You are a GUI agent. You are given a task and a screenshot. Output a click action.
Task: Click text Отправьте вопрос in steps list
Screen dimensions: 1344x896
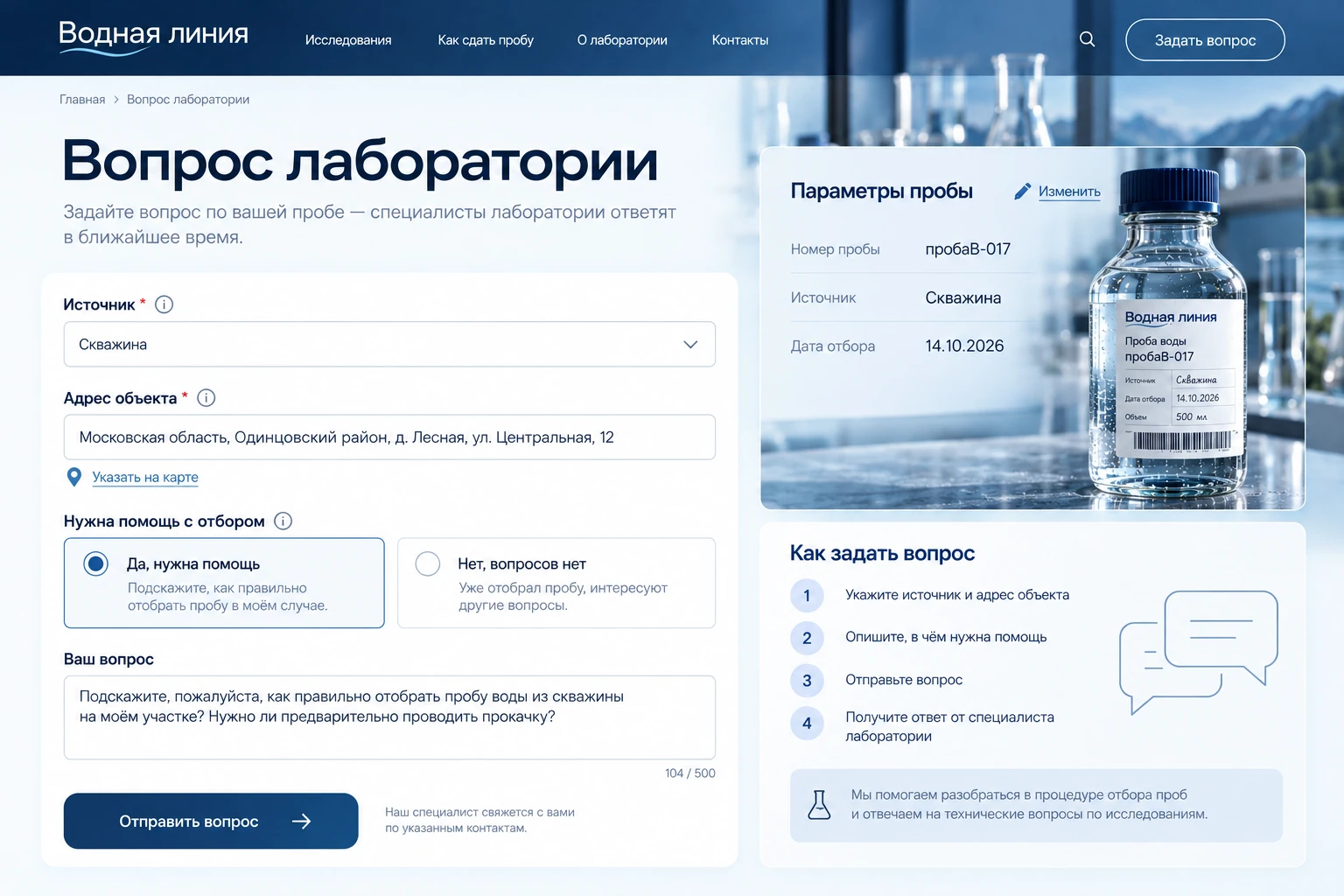[904, 680]
